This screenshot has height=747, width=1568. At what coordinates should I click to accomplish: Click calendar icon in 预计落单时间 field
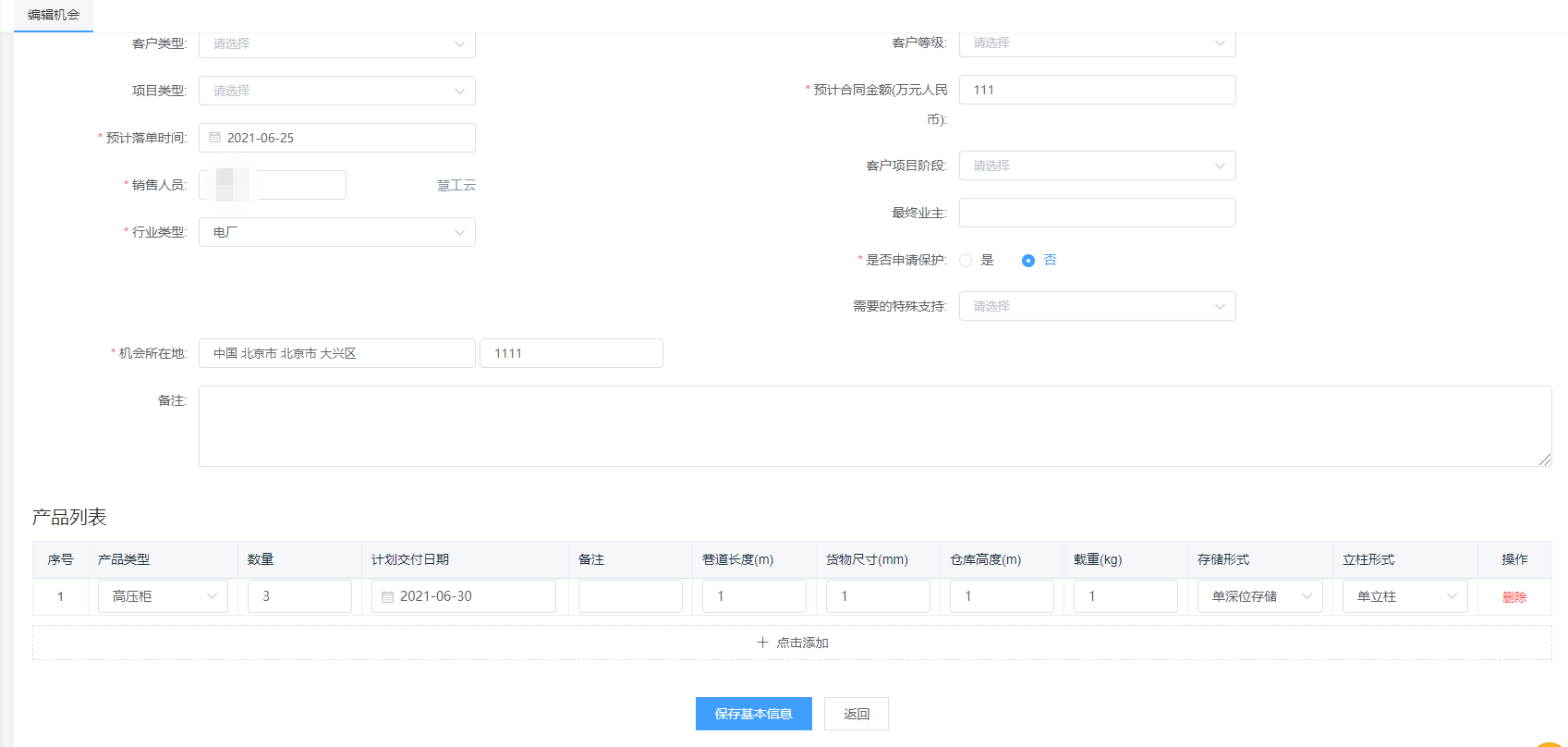(215, 138)
